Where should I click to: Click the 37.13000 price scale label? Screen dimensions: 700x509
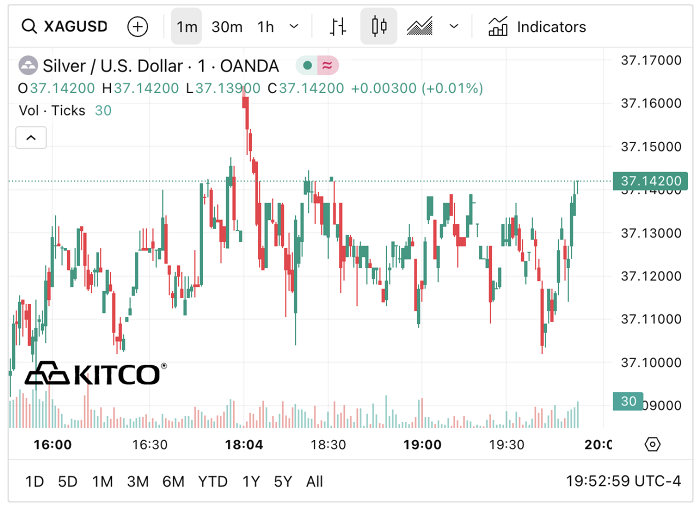[x=651, y=233]
